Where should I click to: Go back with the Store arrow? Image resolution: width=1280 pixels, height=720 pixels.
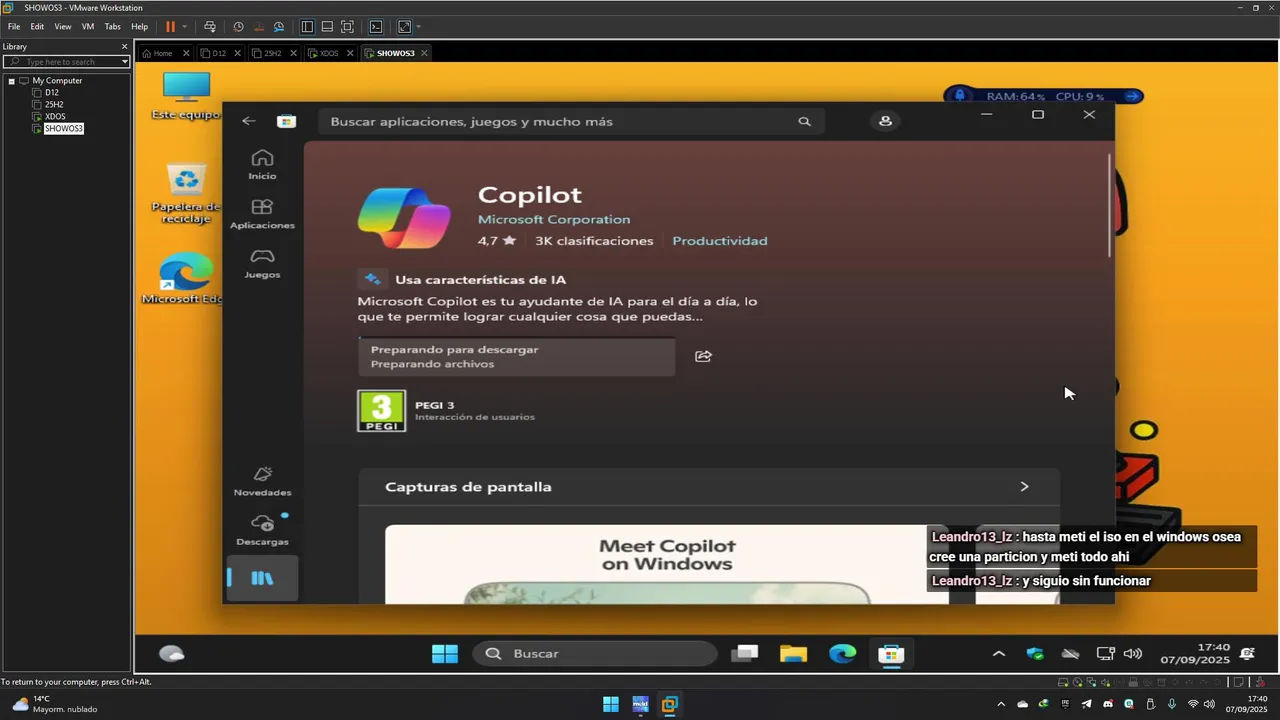click(x=249, y=121)
